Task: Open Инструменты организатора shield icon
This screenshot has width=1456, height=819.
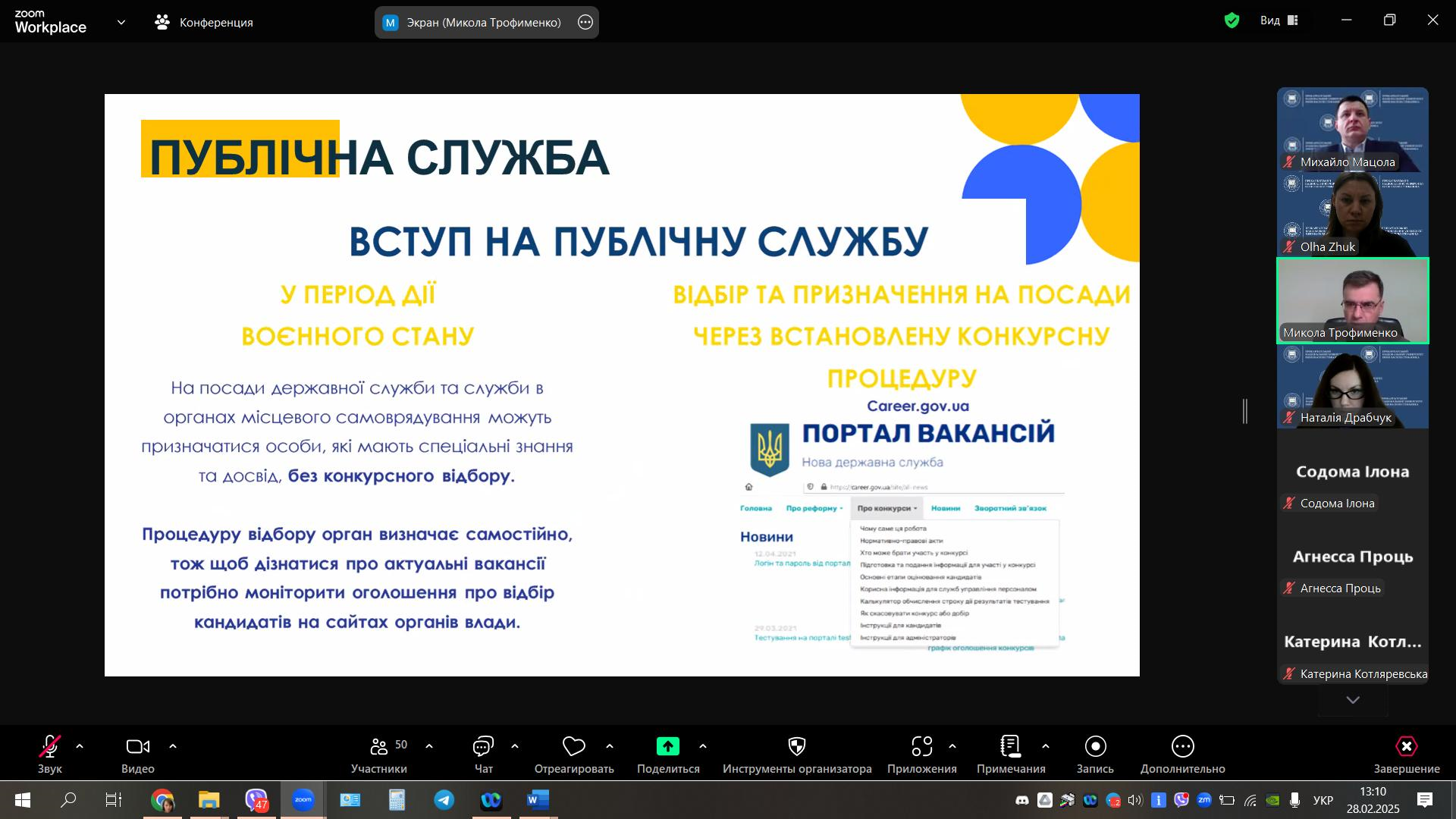Action: pyautogui.click(x=796, y=748)
